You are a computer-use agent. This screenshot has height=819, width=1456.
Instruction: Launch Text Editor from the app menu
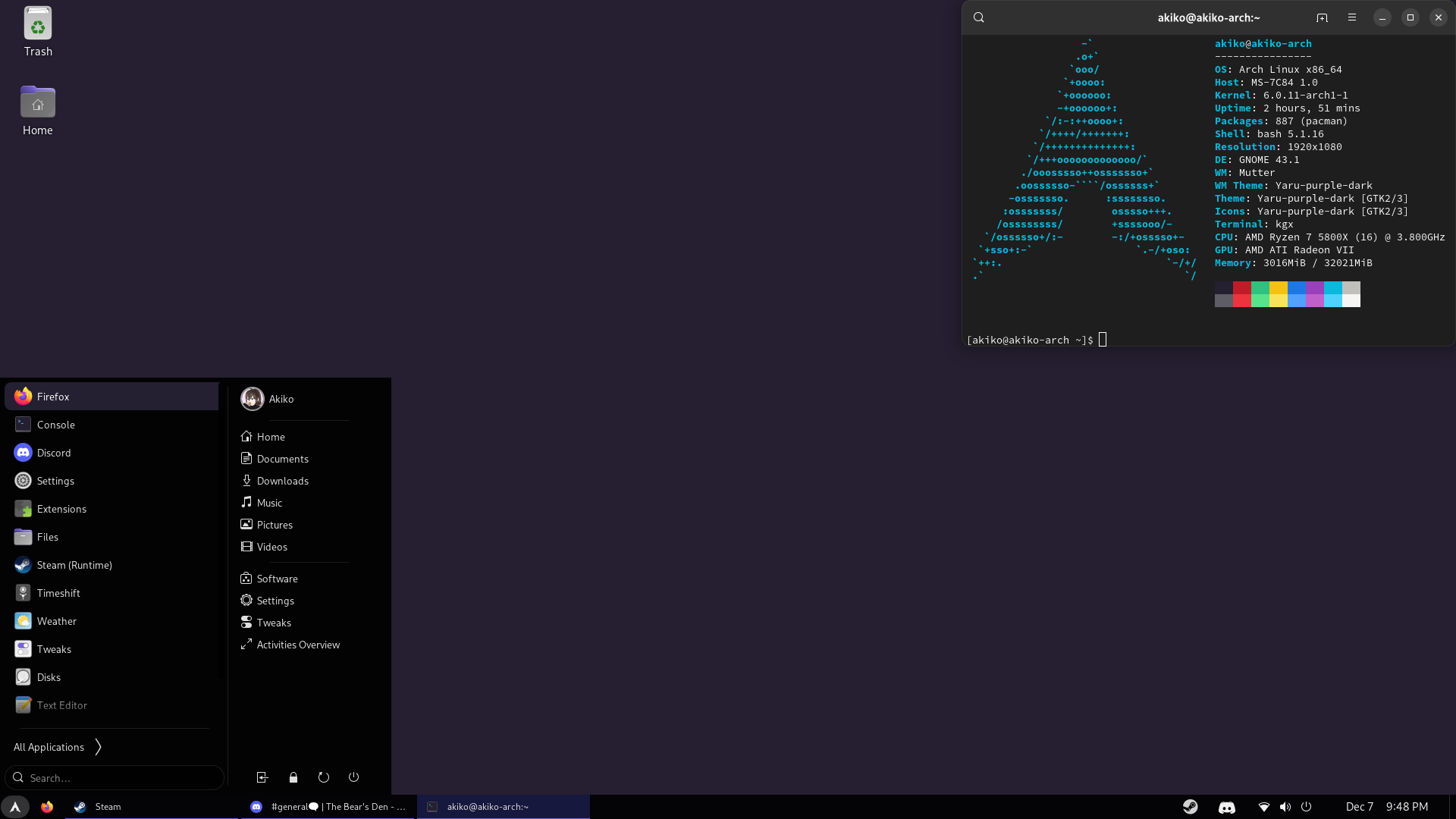tap(111, 705)
